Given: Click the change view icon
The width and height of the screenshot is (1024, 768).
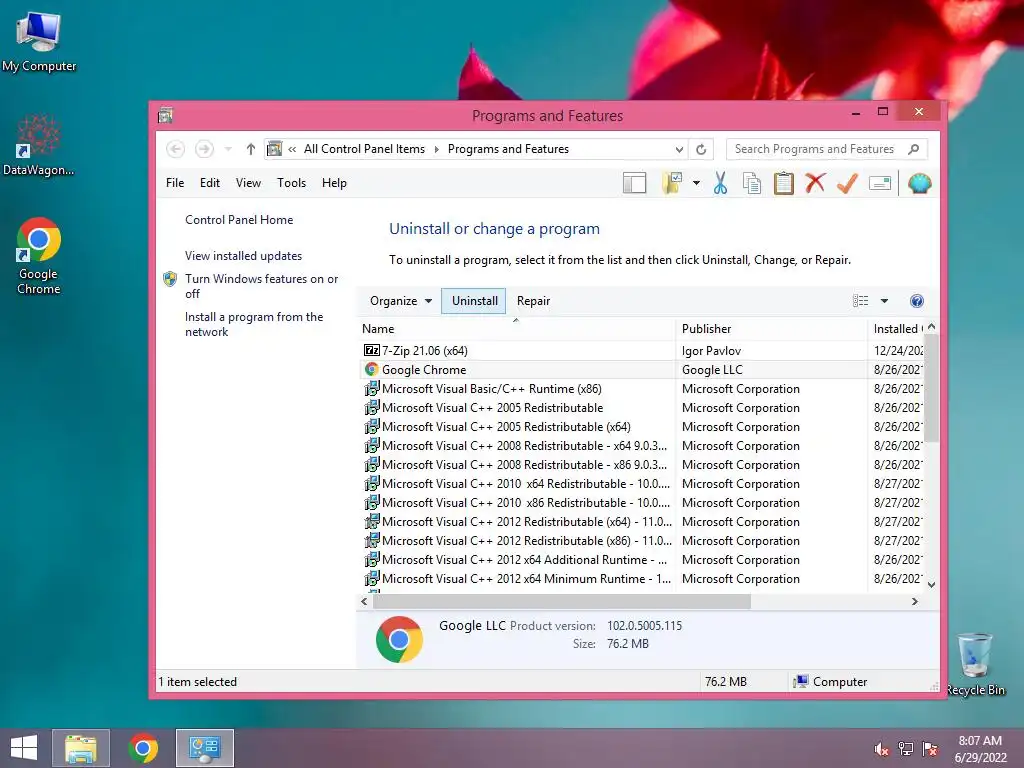Looking at the screenshot, I should pos(861,301).
